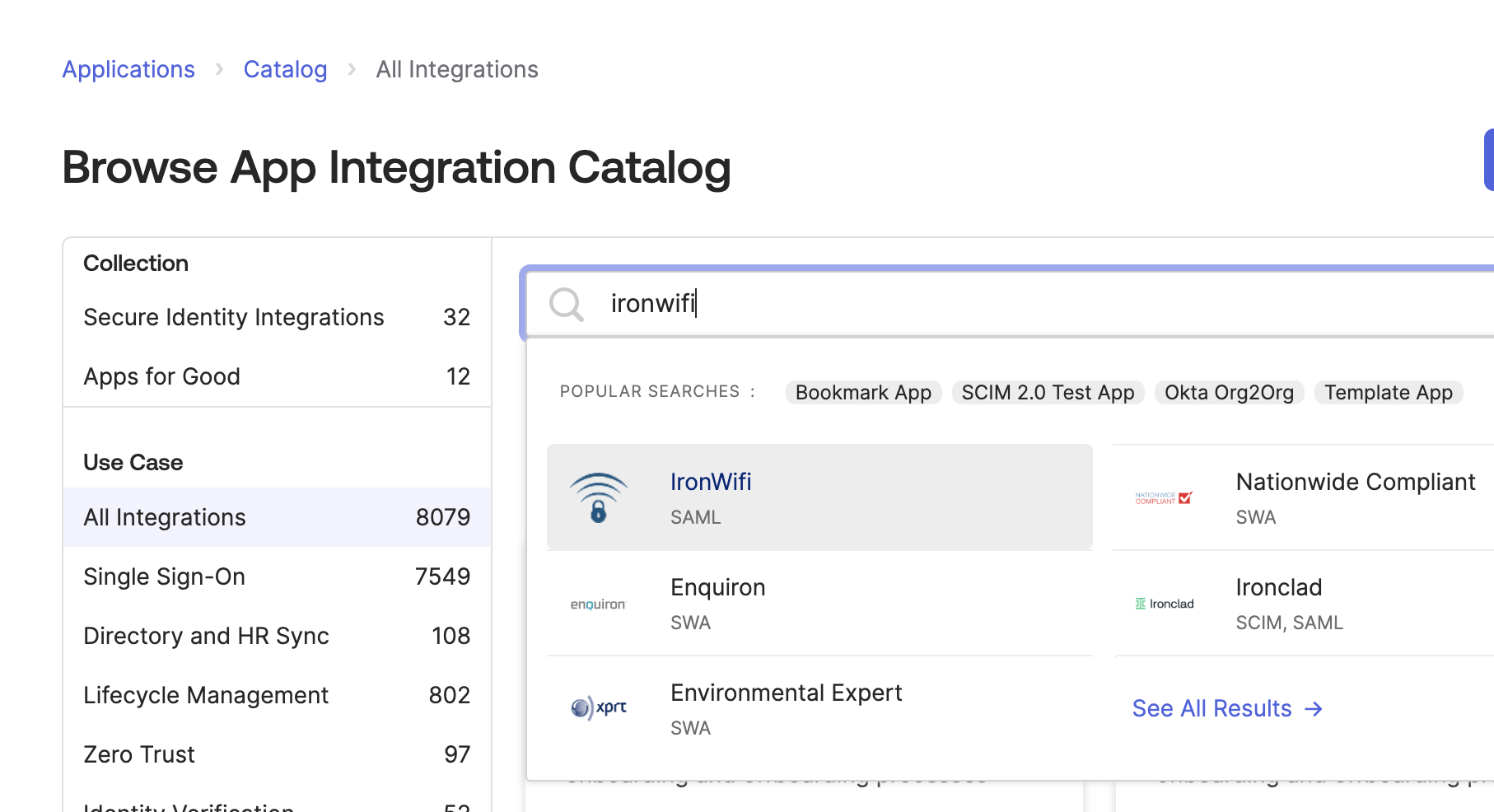Filter by Apps for Good collection

click(277, 376)
